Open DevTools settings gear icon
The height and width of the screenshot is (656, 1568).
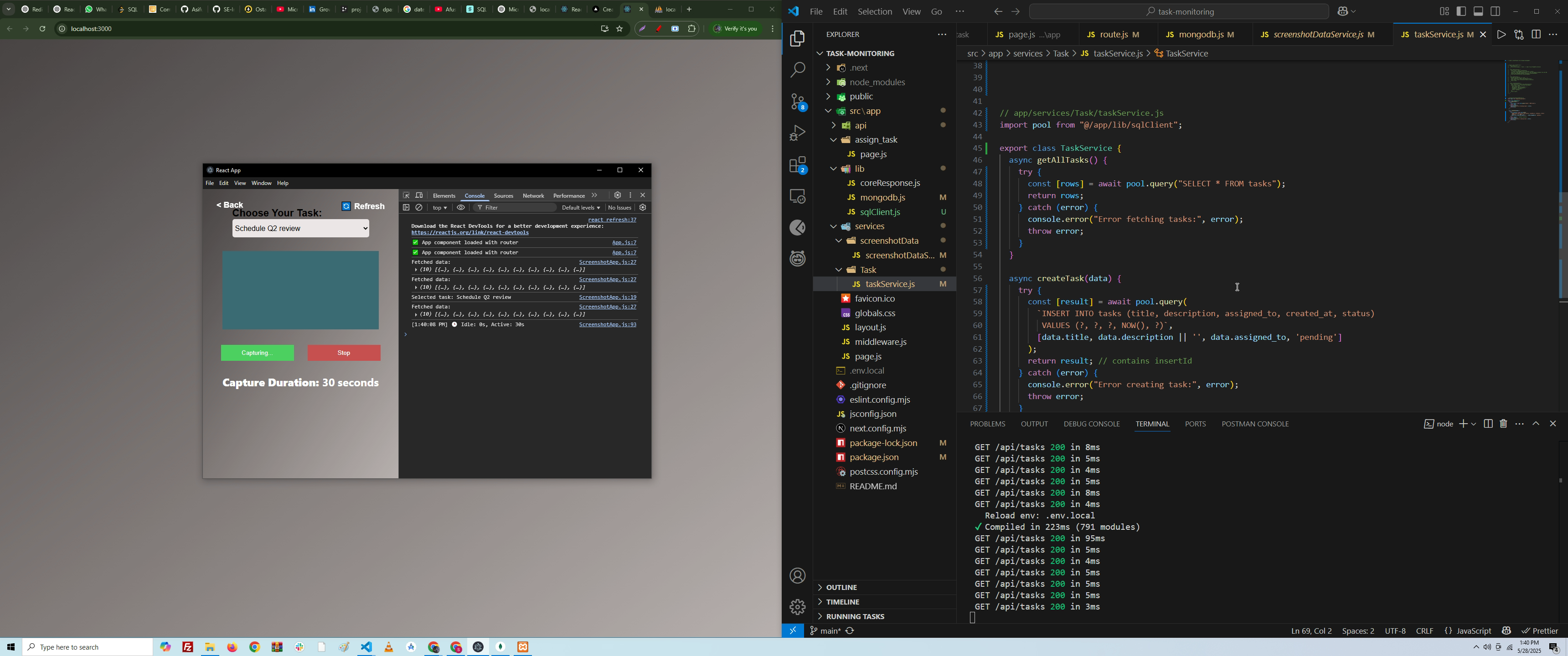coord(617,195)
